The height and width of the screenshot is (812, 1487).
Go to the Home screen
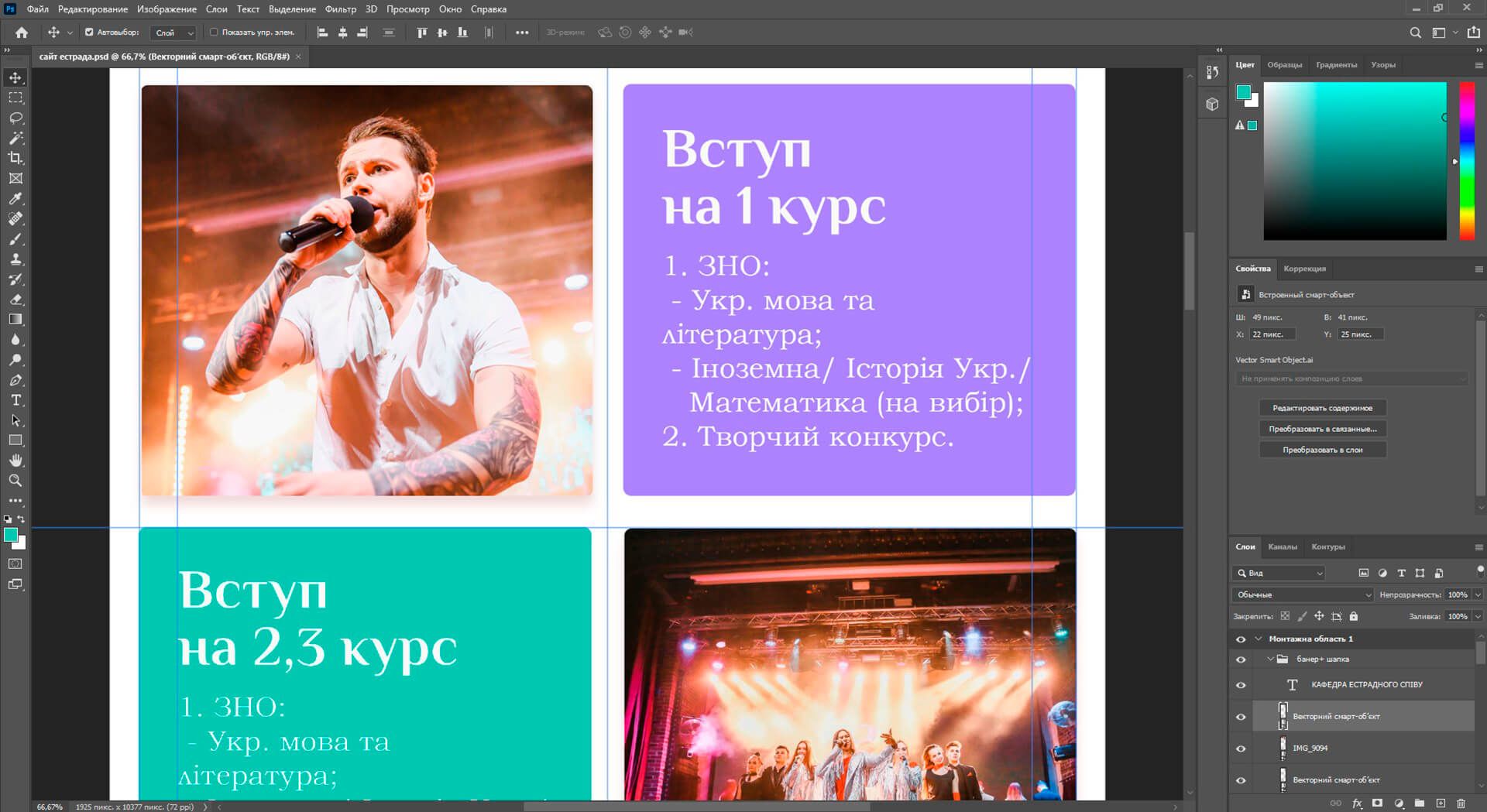pyautogui.click(x=22, y=33)
